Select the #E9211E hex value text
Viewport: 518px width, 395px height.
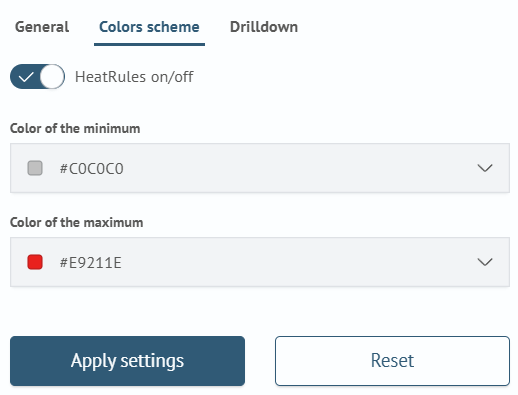coord(90,263)
